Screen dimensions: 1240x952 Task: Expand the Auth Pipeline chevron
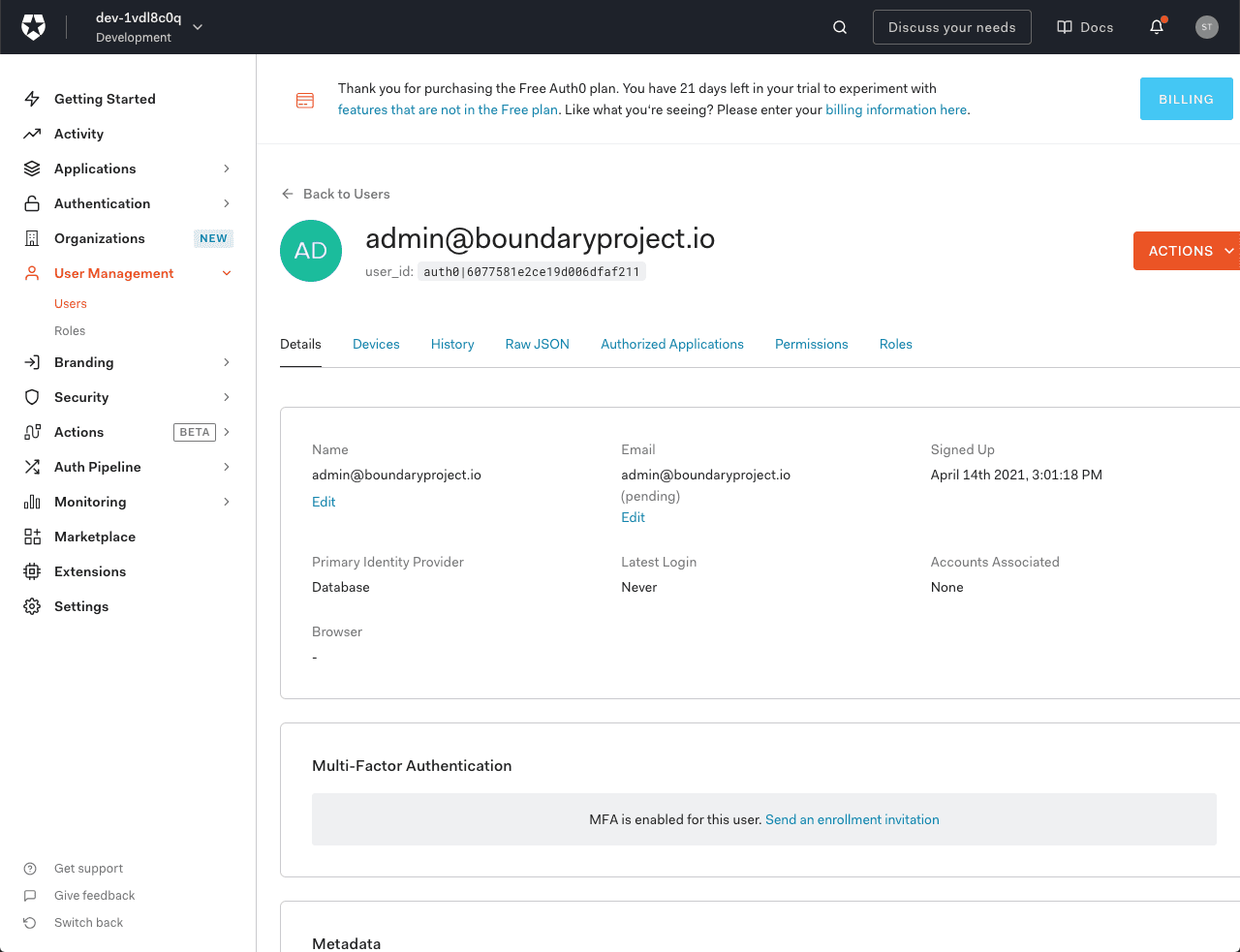pos(227,467)
